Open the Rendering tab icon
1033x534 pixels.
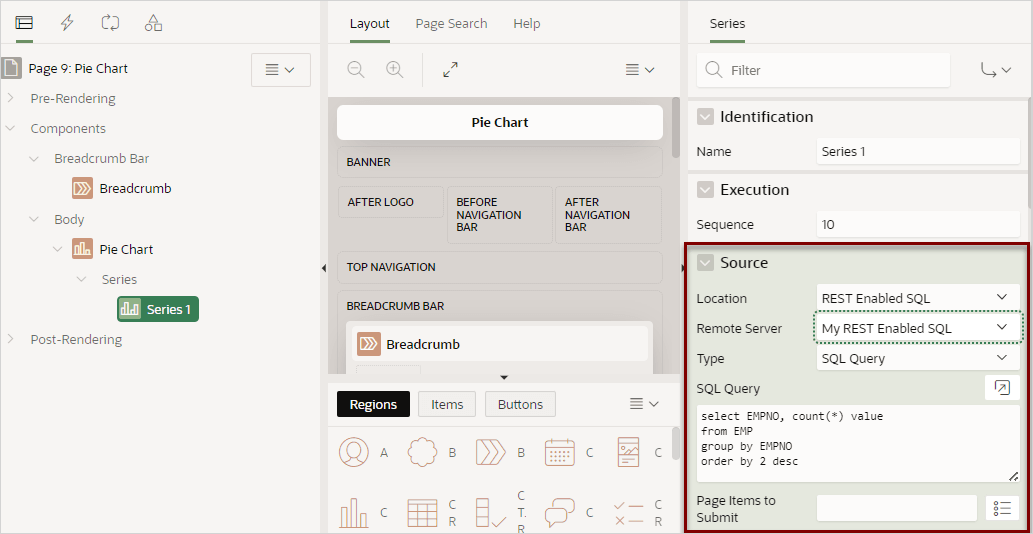tap(24, 23)
